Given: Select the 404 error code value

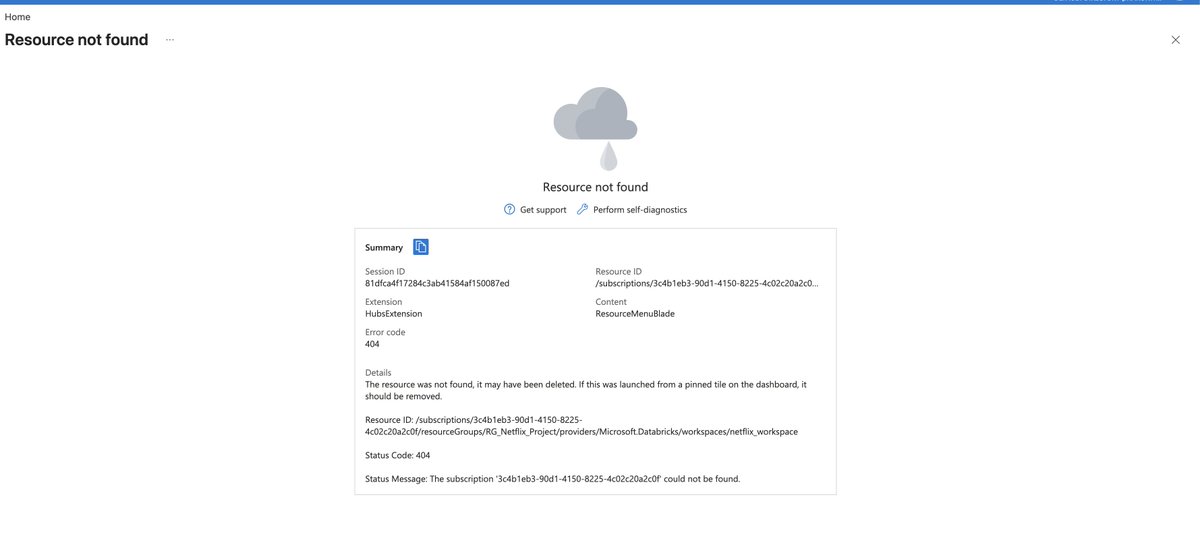Looking at the screenshot, I should [373, 344].
